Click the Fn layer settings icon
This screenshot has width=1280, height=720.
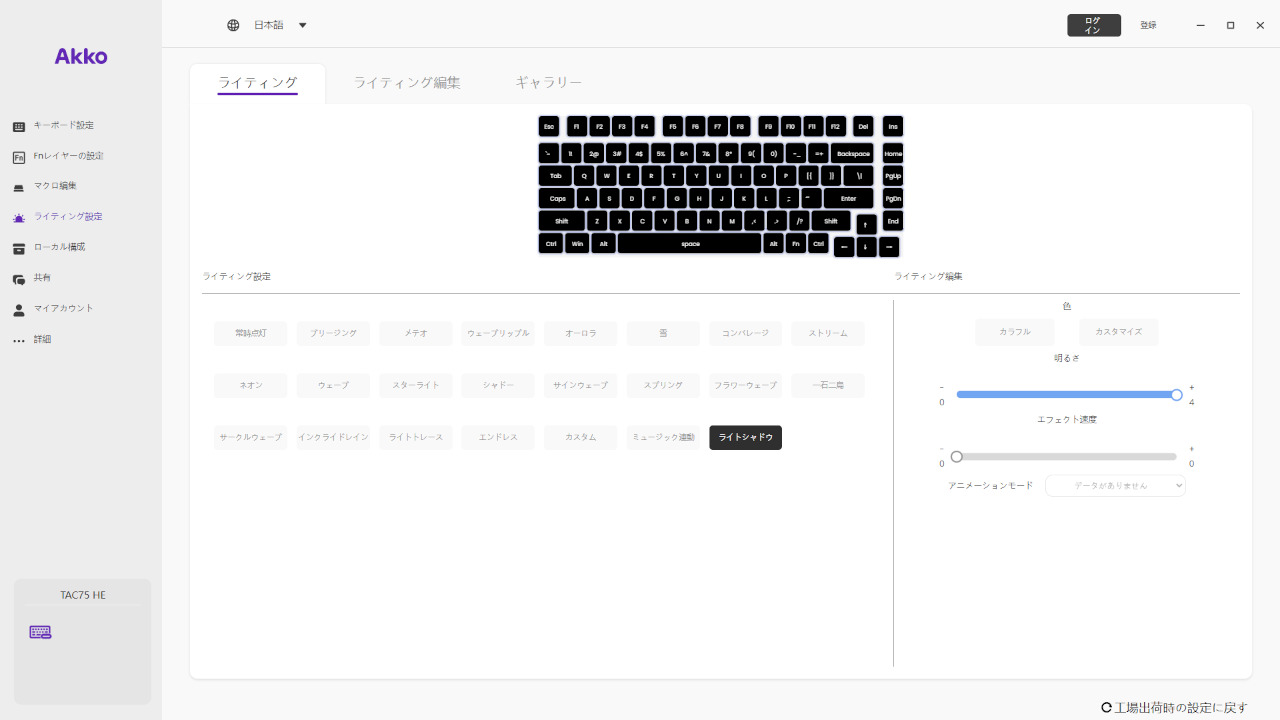pos(19,157)
